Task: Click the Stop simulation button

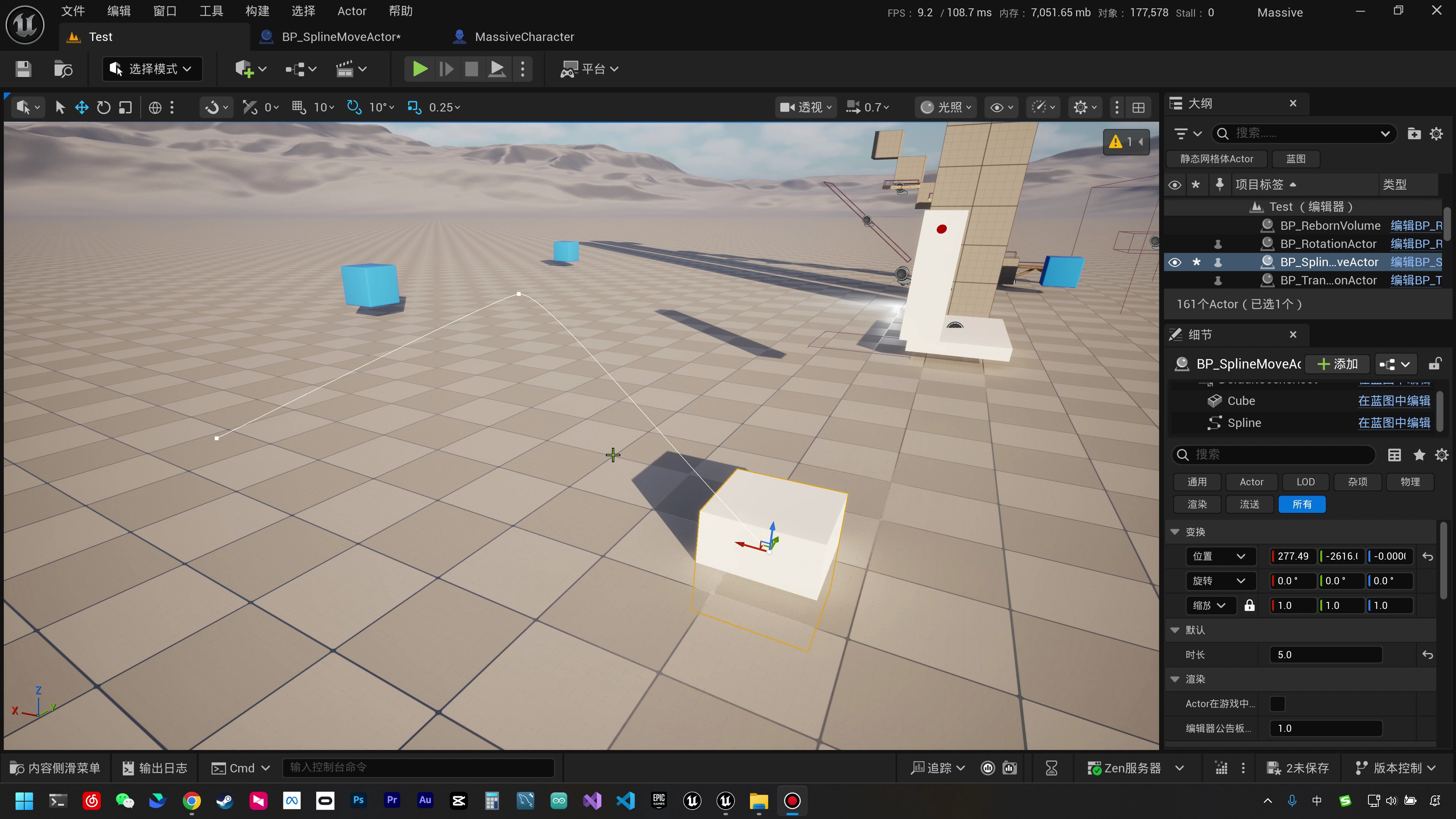Action: pyautogui.click(x=471, y=69)
